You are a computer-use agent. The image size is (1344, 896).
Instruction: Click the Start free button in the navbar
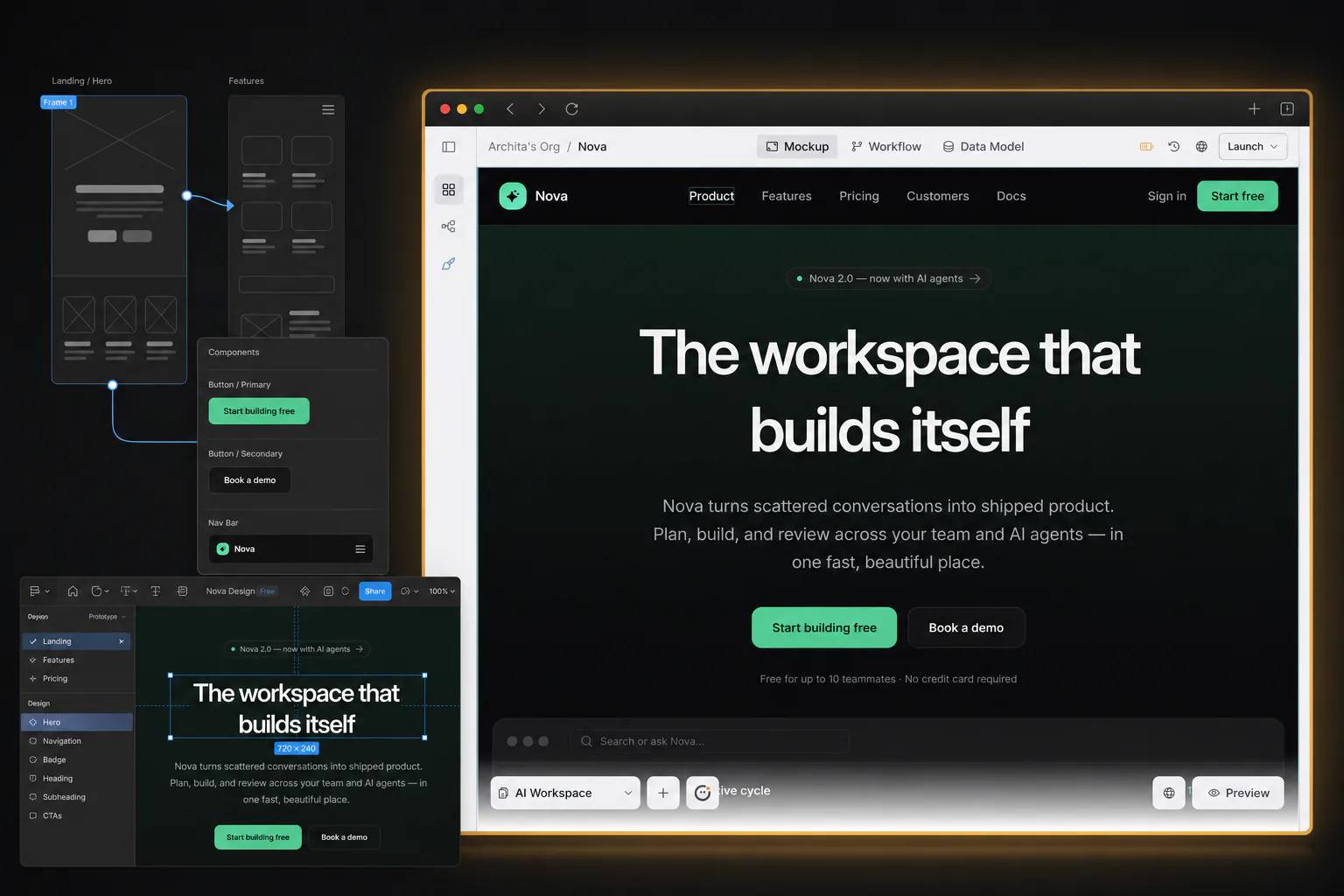pyautogui.click(x=1237, y=196)
